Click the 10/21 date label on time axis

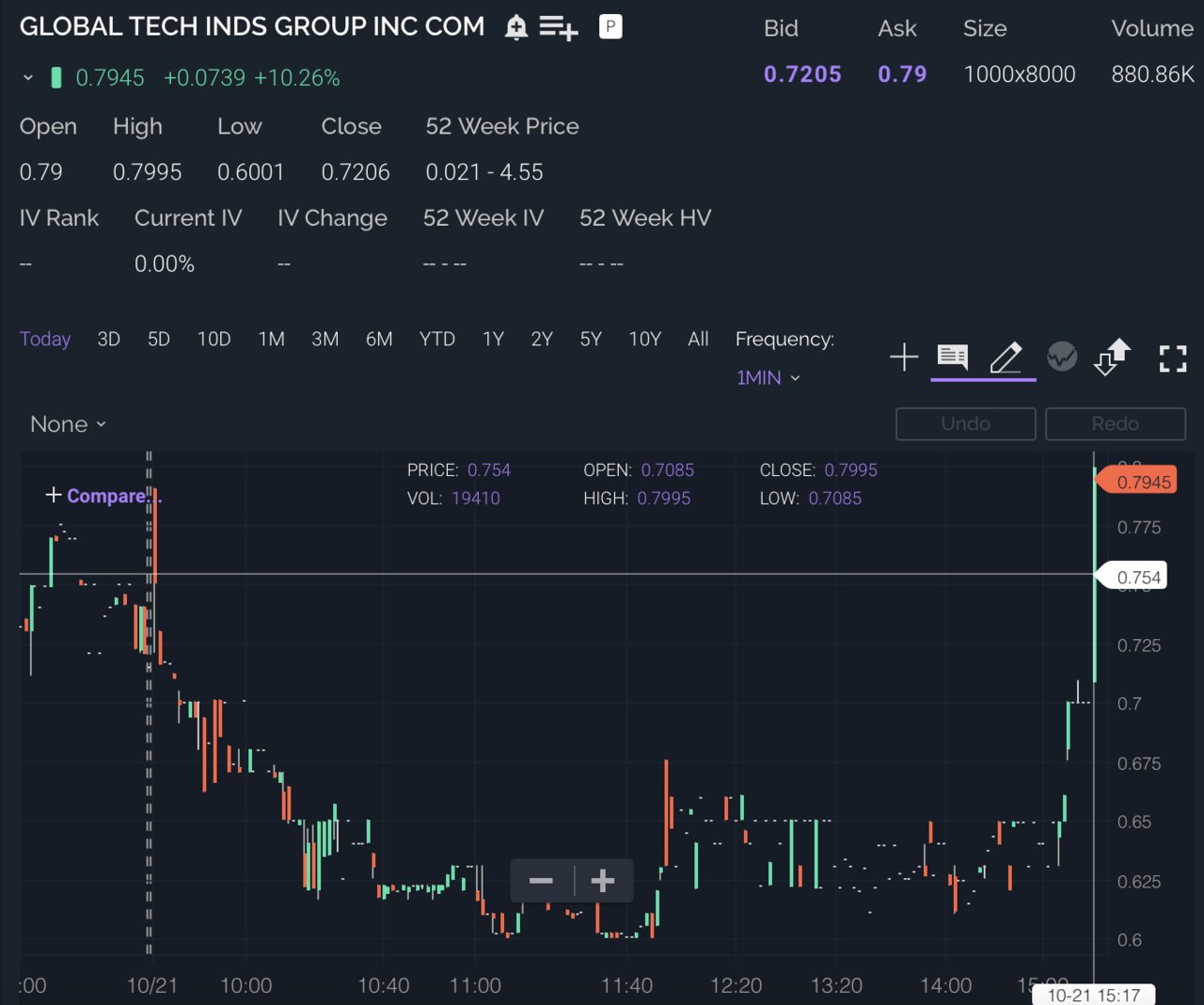point(152,985)
